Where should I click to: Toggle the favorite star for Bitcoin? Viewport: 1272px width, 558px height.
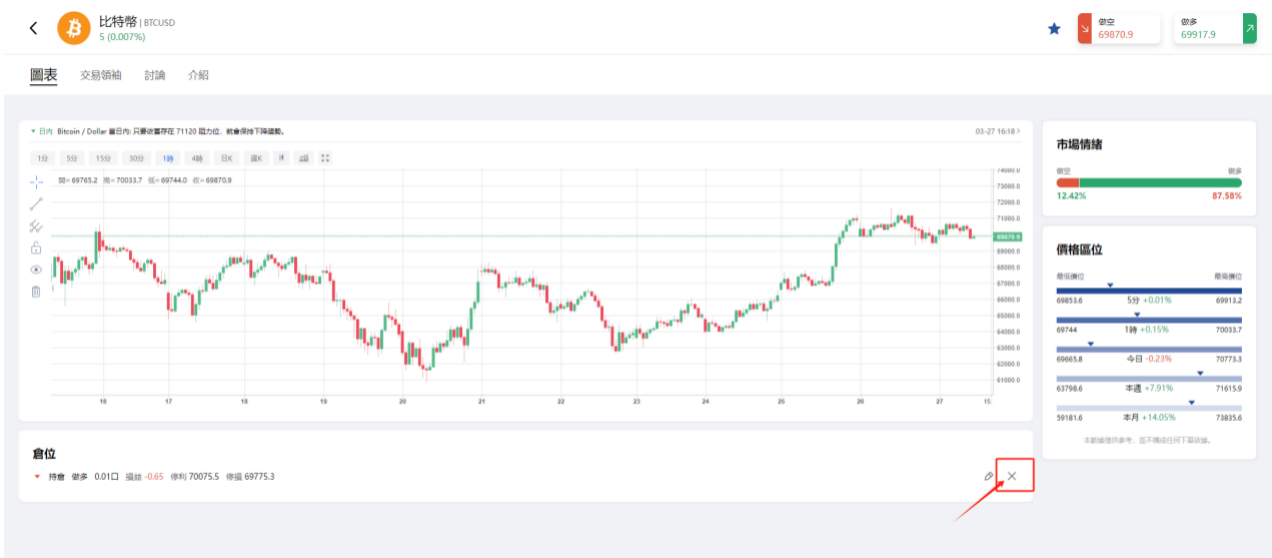pyautogui.click(x=1054, y=29)
